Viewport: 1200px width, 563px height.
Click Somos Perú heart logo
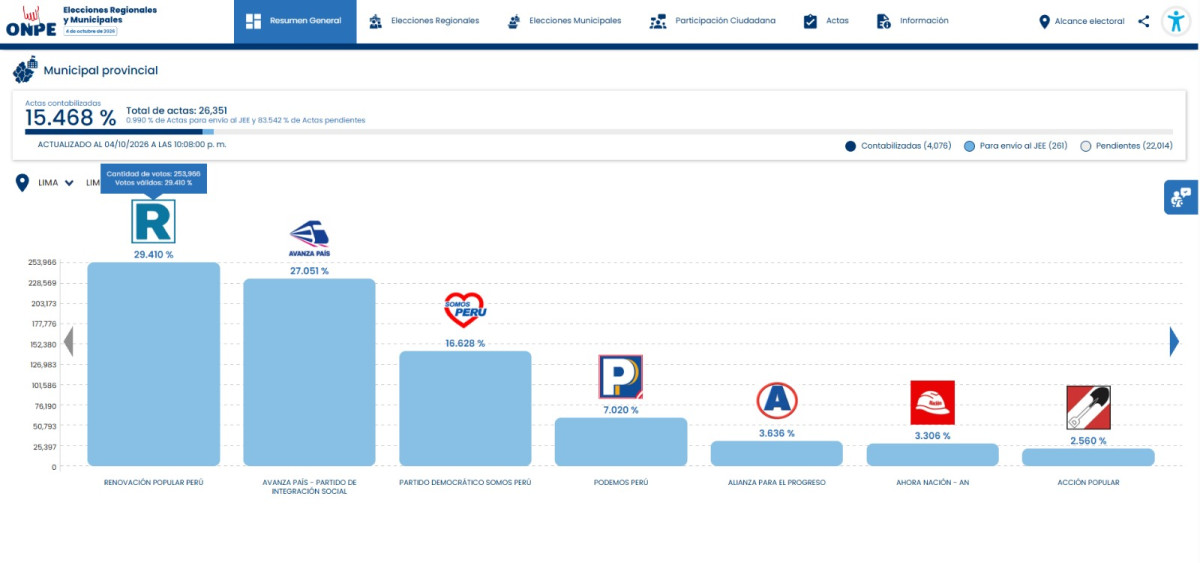(x=464, y=310)
